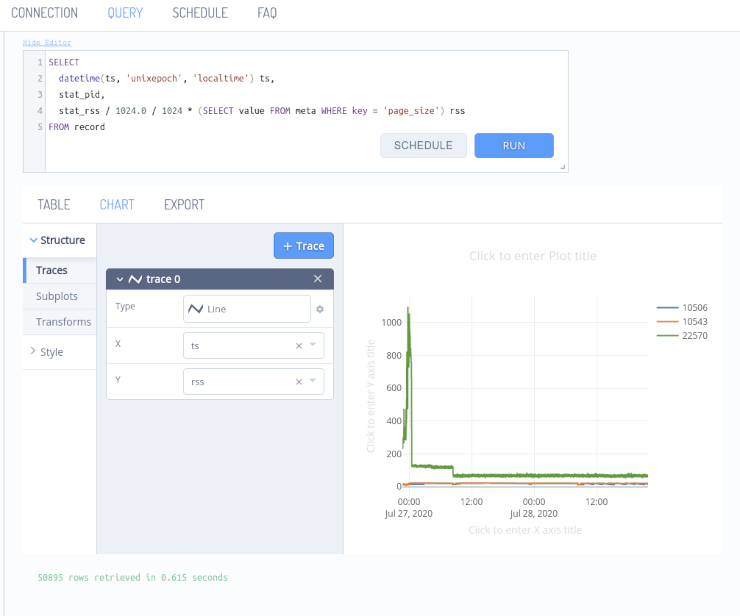Open the X column dropdown arrow
This screenshot has height=616, width=740.
pyautogui.click(x=313, y=345)
